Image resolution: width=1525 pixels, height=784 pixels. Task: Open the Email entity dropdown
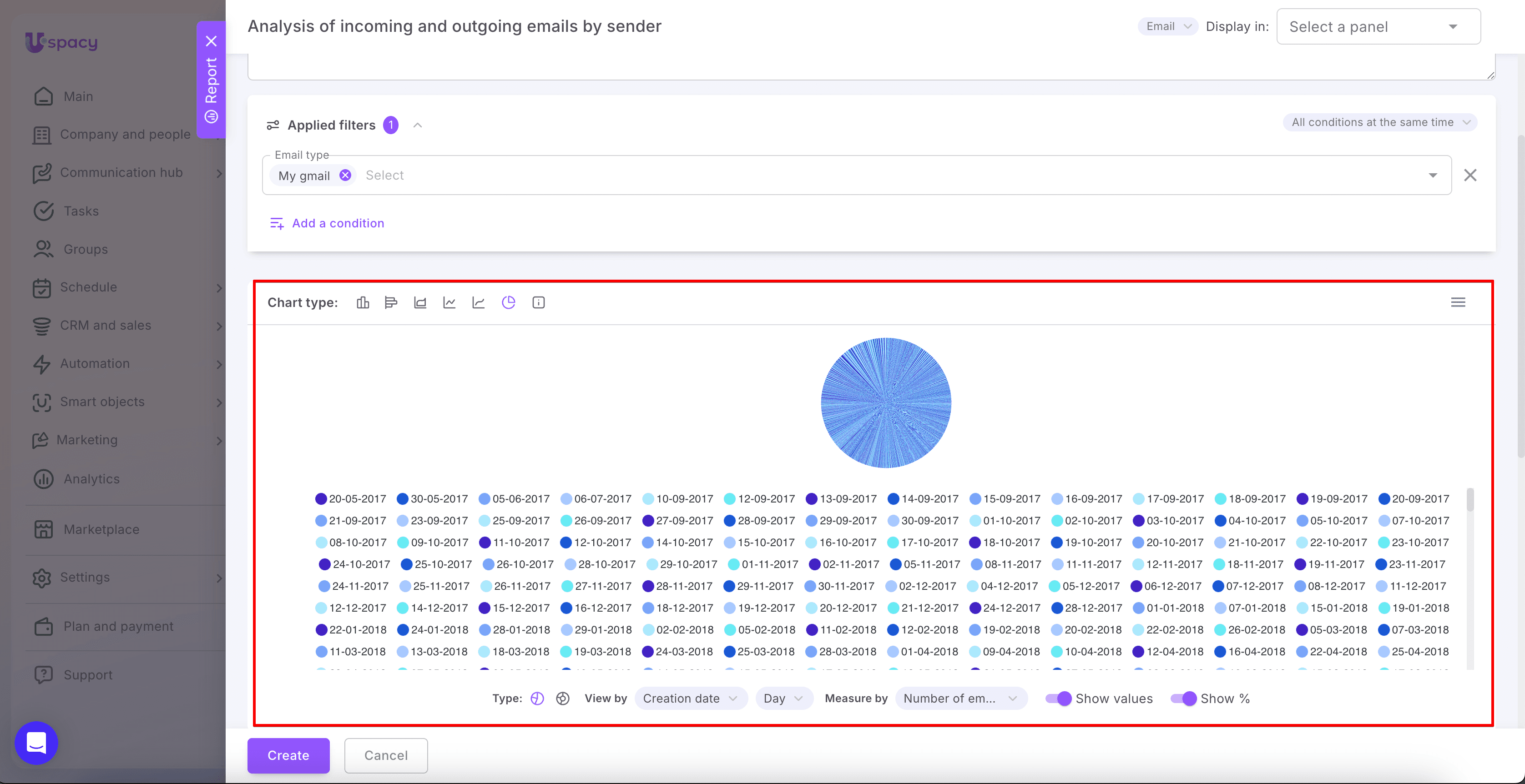(1168, 26)
